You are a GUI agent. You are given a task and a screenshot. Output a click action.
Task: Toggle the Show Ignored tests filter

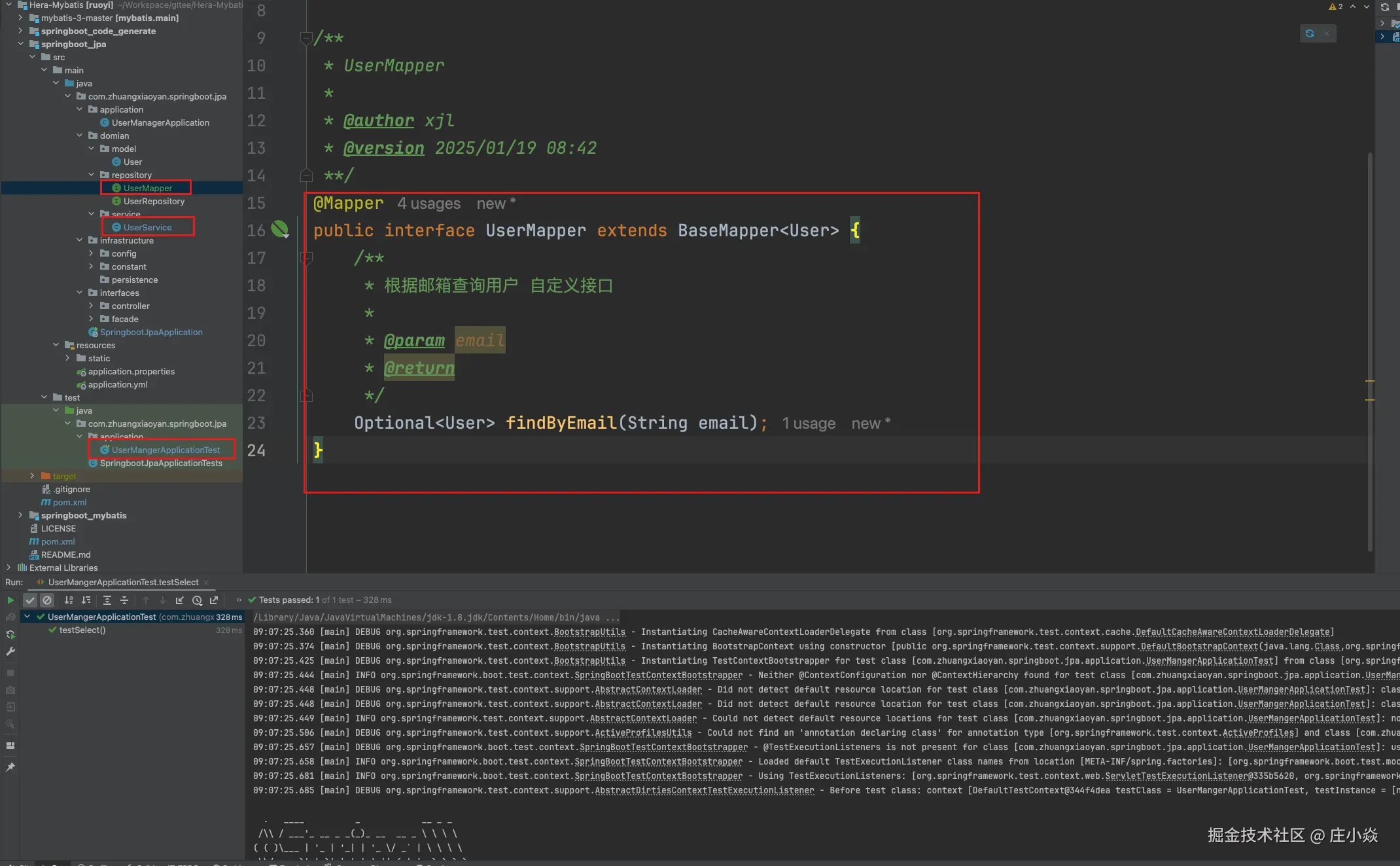47,600
